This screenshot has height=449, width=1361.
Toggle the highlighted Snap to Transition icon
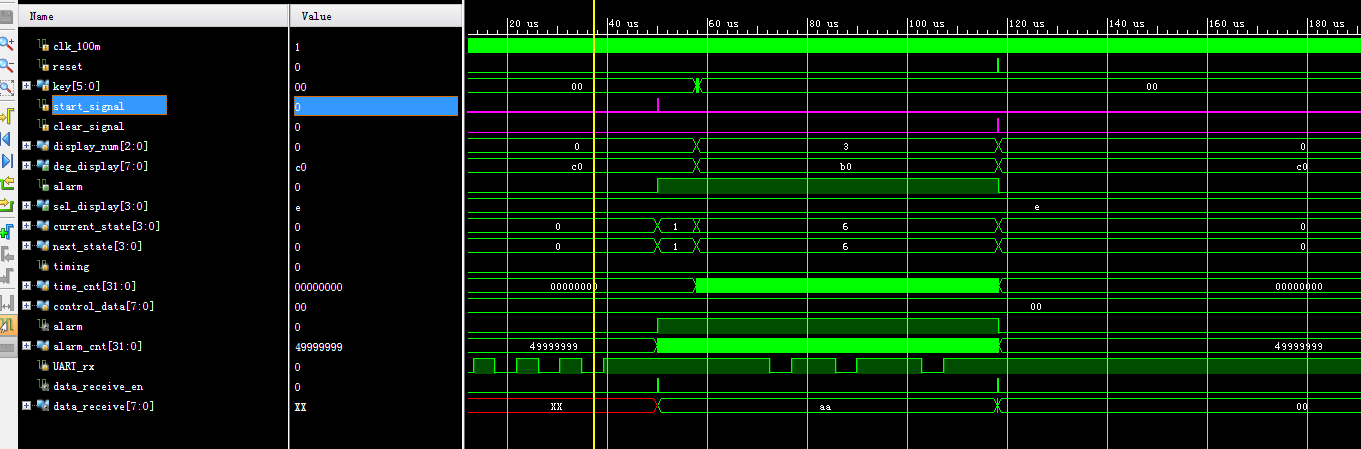coord(6,325)
